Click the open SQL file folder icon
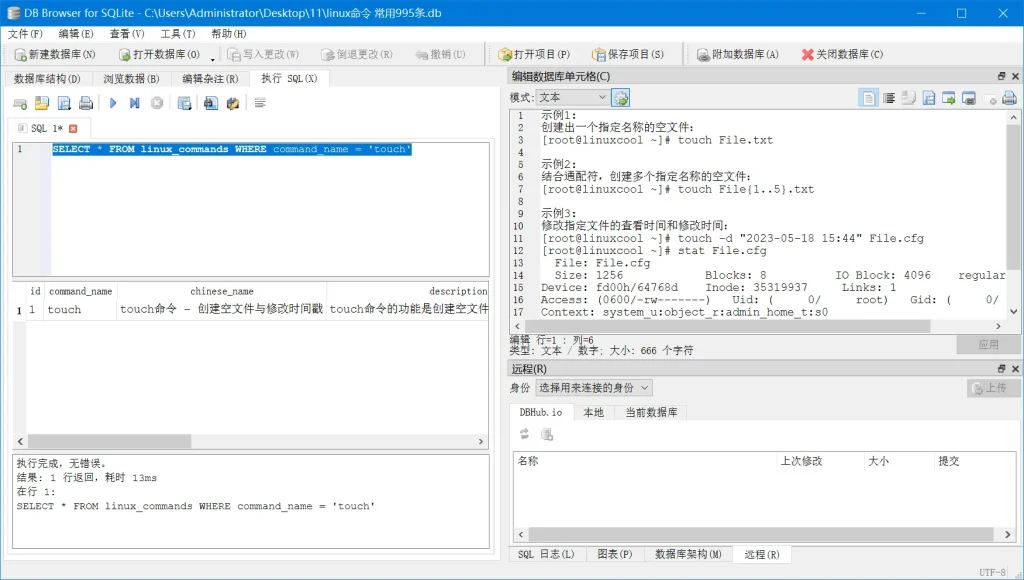Screen dimensions: 1024x580 [x=42, y=103]
